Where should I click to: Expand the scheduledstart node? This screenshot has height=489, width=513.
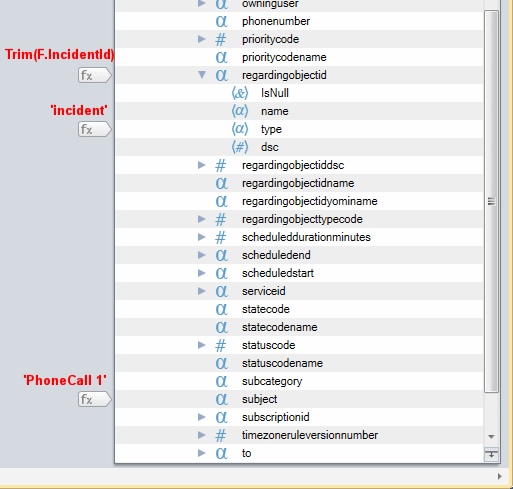pyautogui.click(x=201, y=273)
